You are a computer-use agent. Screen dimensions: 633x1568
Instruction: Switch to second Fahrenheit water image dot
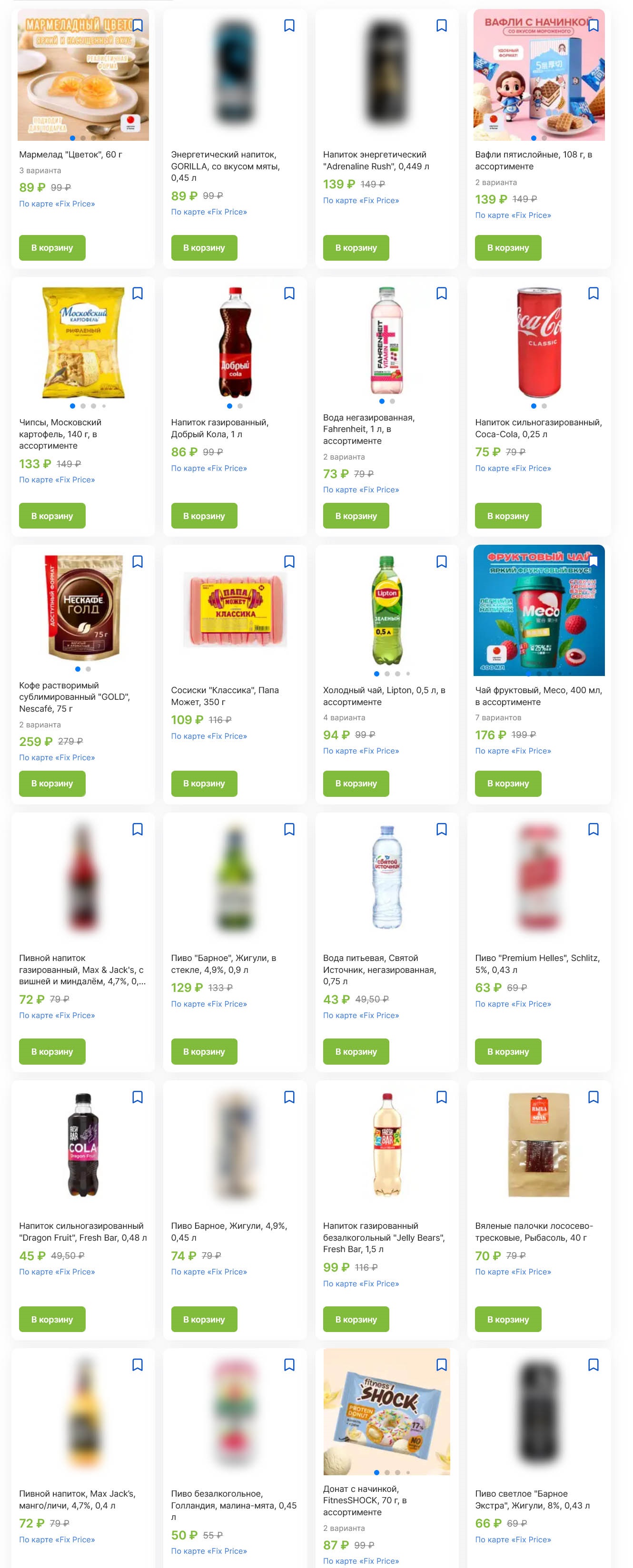[392, 401]
